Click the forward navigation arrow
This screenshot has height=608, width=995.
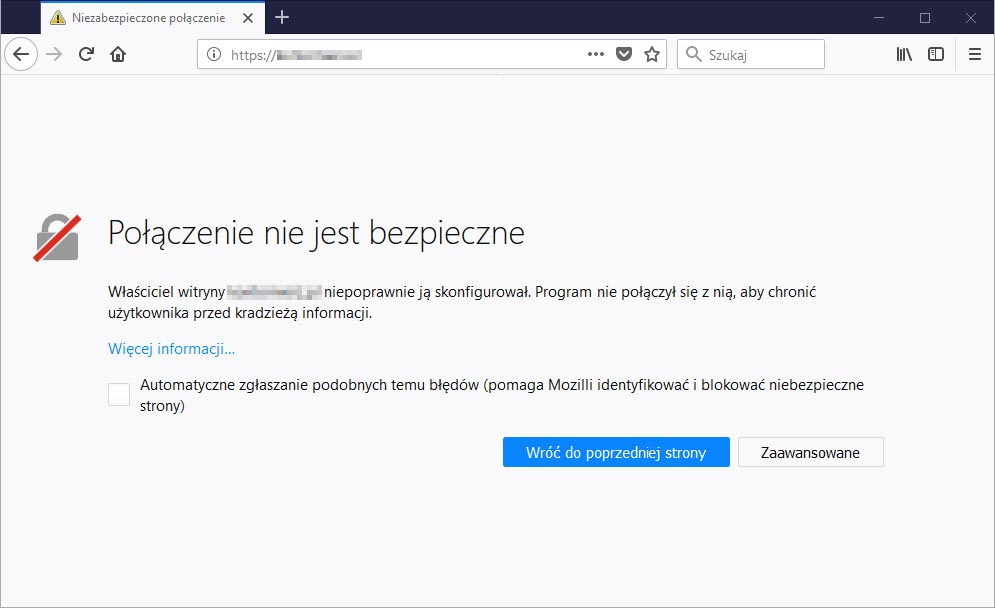point(55,54)
